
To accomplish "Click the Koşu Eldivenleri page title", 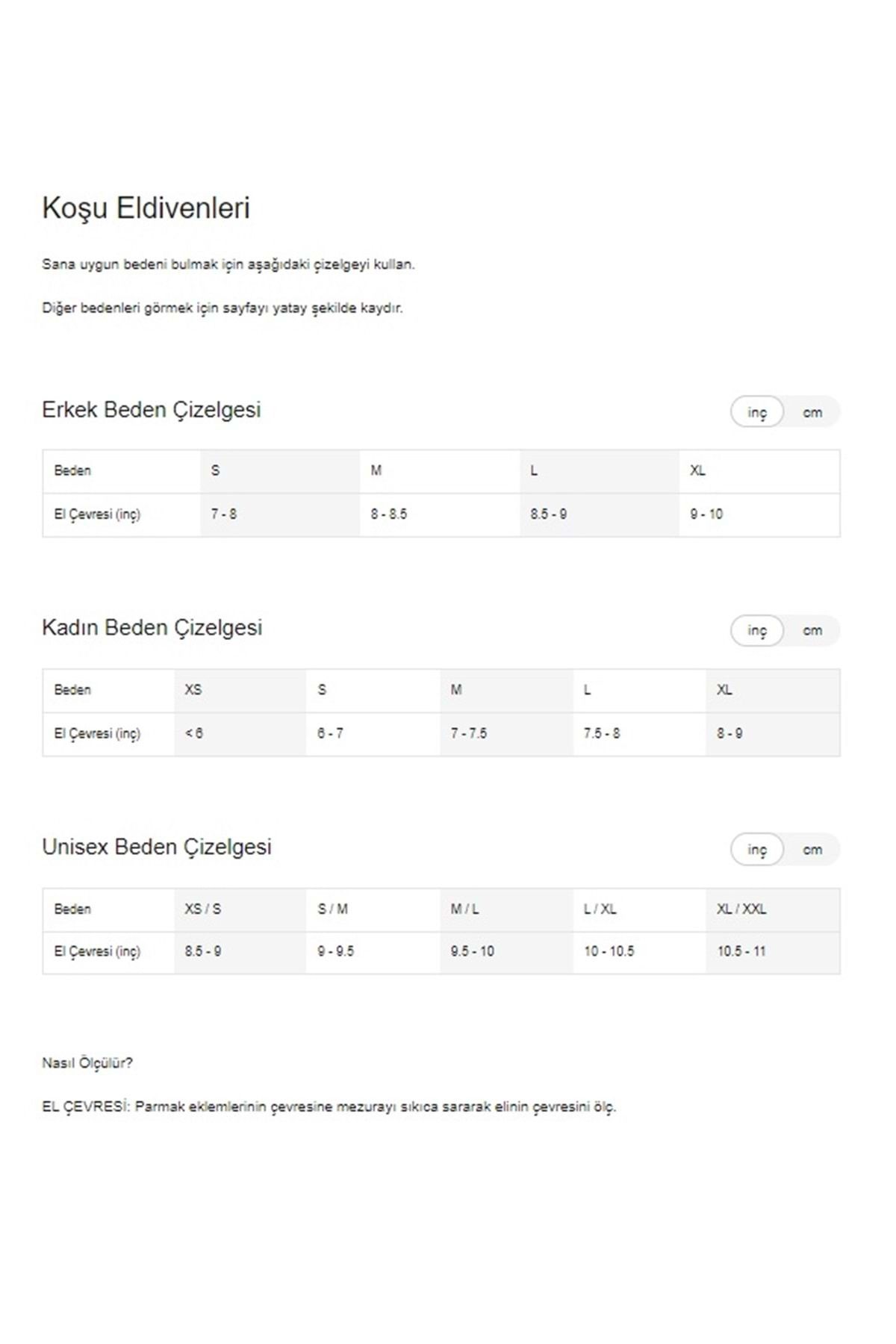I will pos(146,209).
